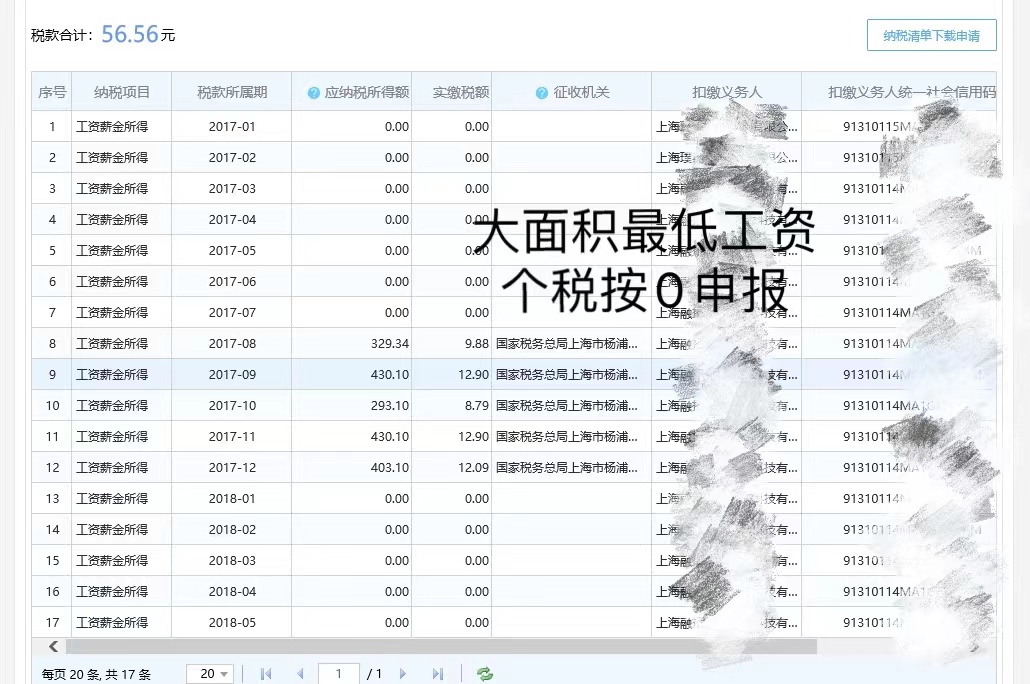Click the 序号 column header

[x=51, y=91]
